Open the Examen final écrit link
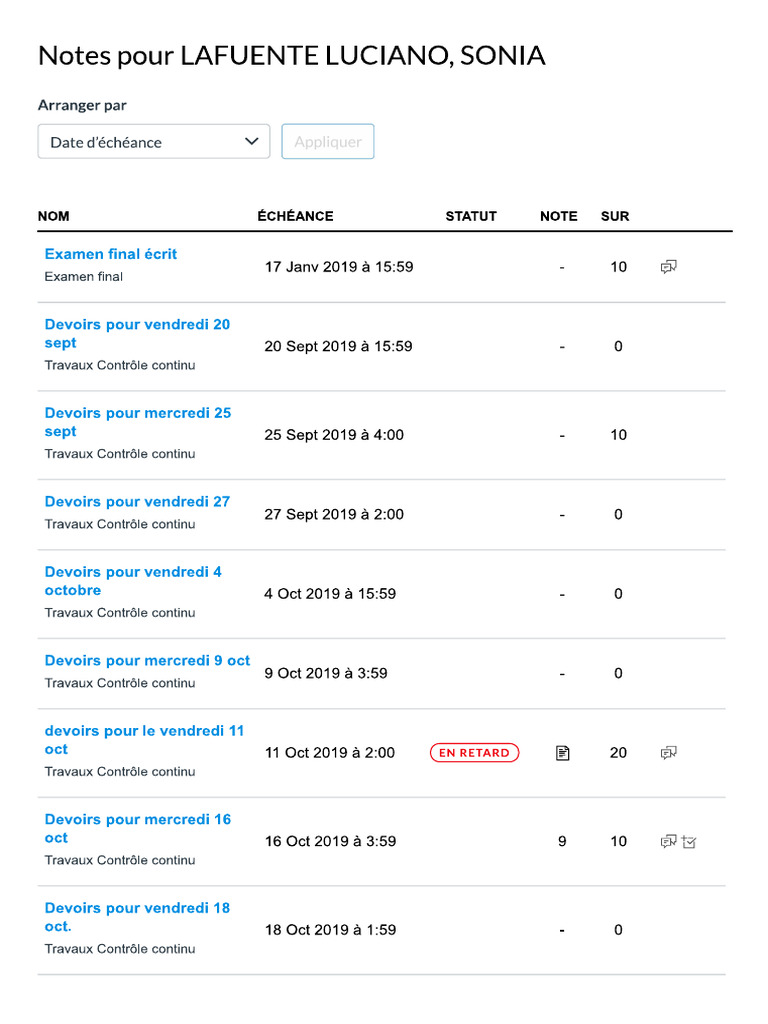Screen dimensions: 768x1024 tap(111, 254)
